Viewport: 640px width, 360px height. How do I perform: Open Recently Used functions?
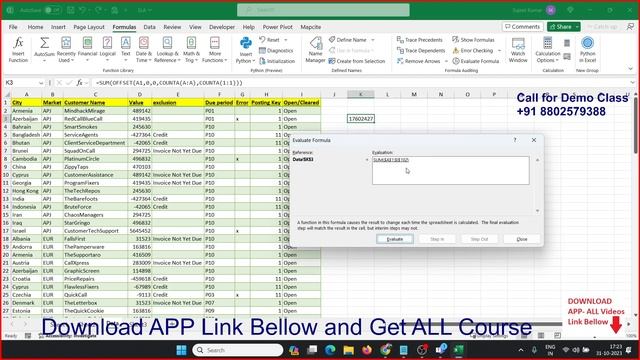(66, 50)
